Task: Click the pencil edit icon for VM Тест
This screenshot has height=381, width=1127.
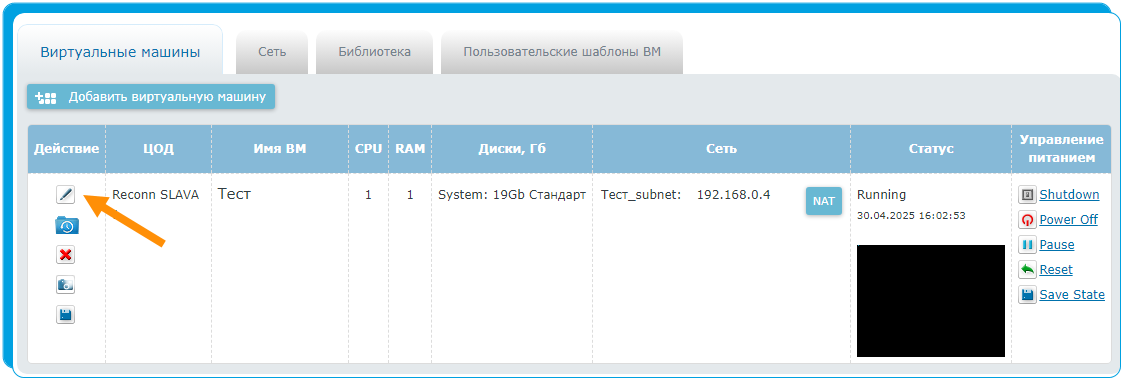Action: [x=65, y=194]
